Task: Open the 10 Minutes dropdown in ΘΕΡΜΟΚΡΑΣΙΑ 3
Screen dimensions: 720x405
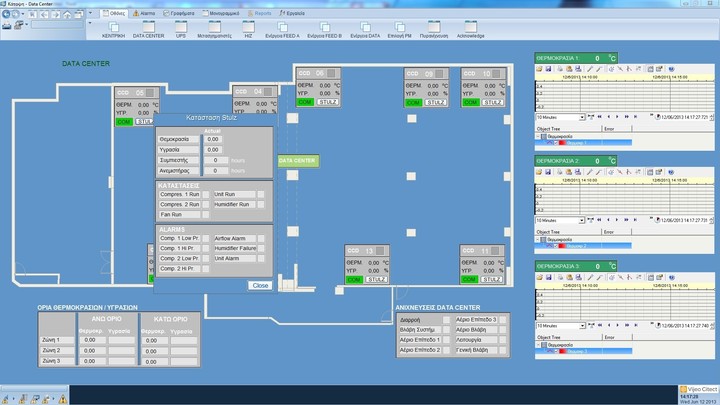Action: point(553,325)
